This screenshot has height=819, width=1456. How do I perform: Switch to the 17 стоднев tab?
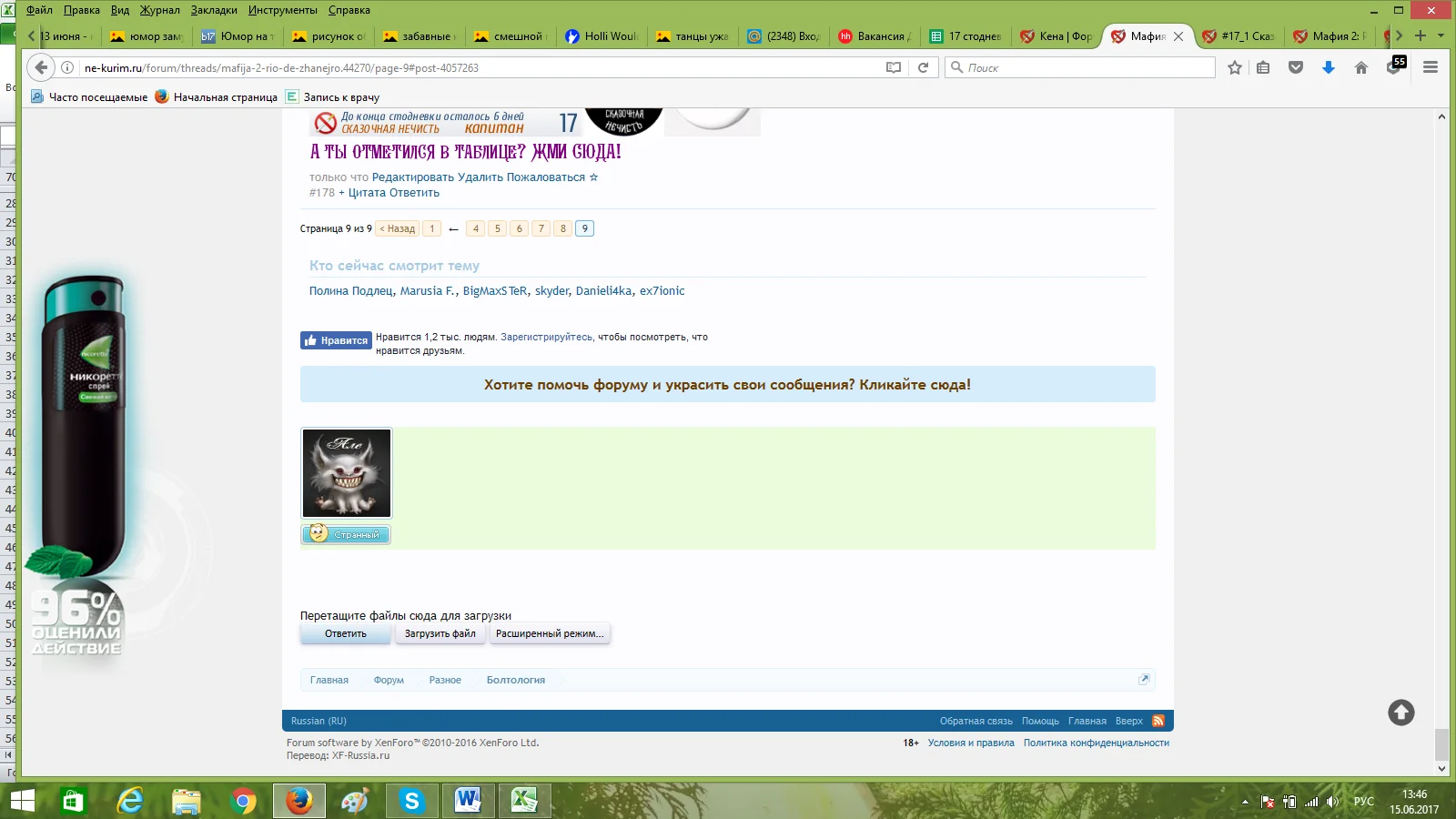pyautogui.click(x=965, y=36)
